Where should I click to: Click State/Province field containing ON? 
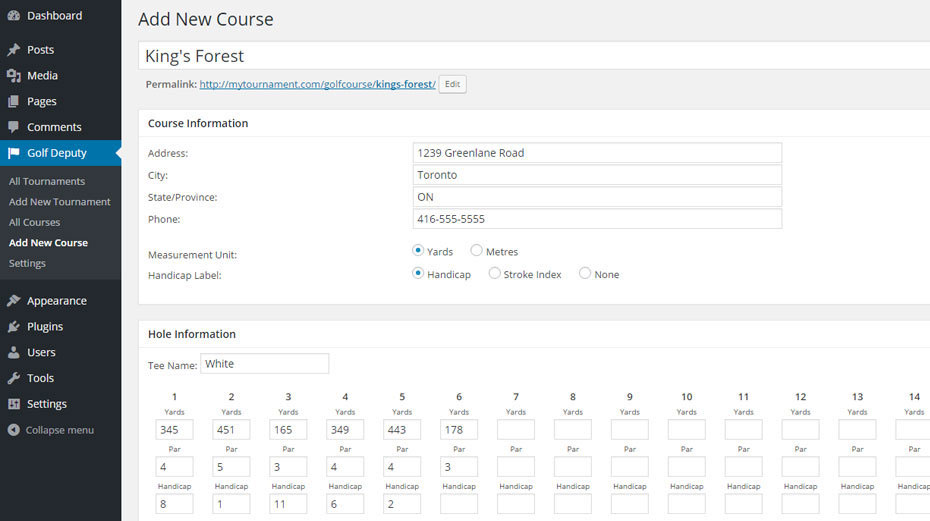597,197
